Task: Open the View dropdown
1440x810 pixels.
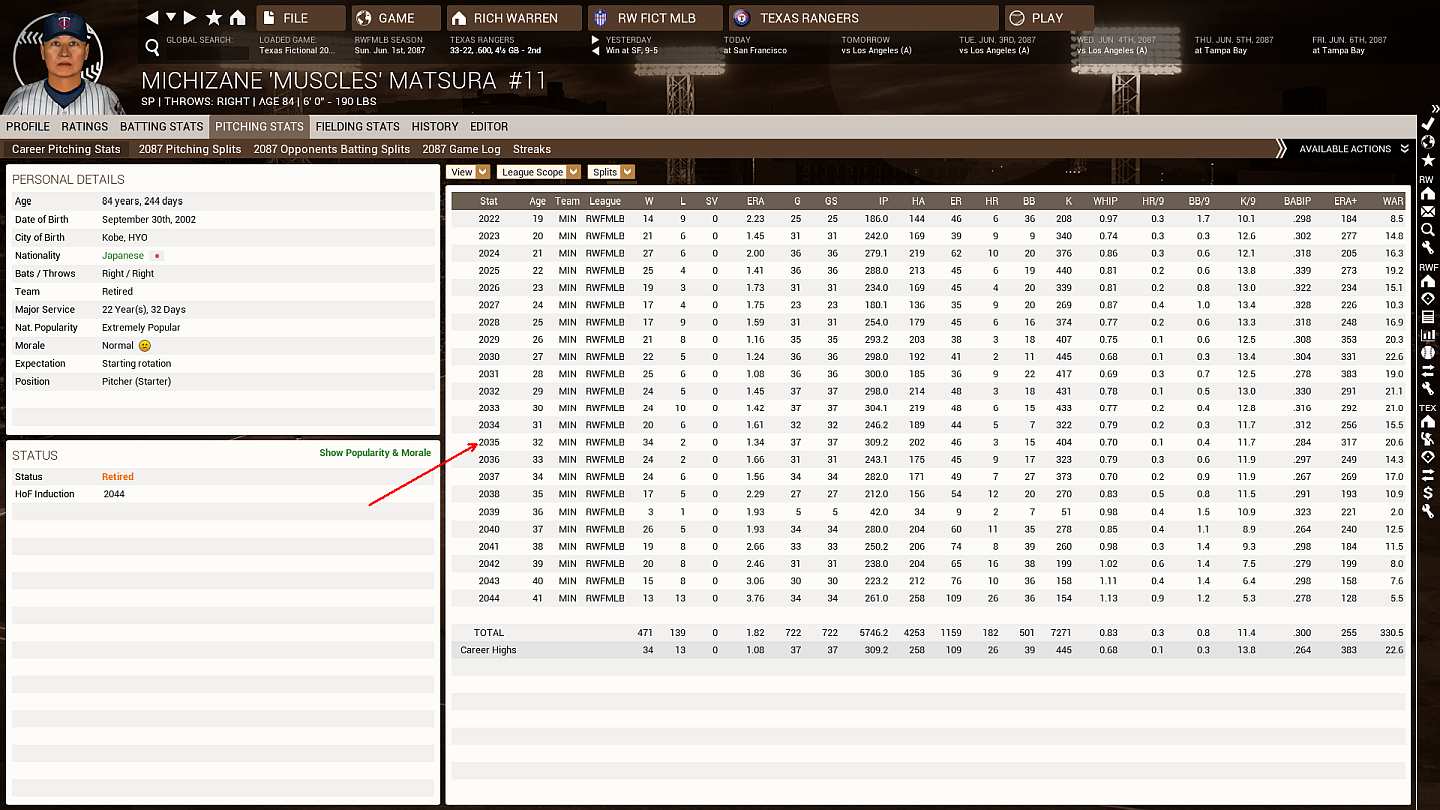Action: 468,172
